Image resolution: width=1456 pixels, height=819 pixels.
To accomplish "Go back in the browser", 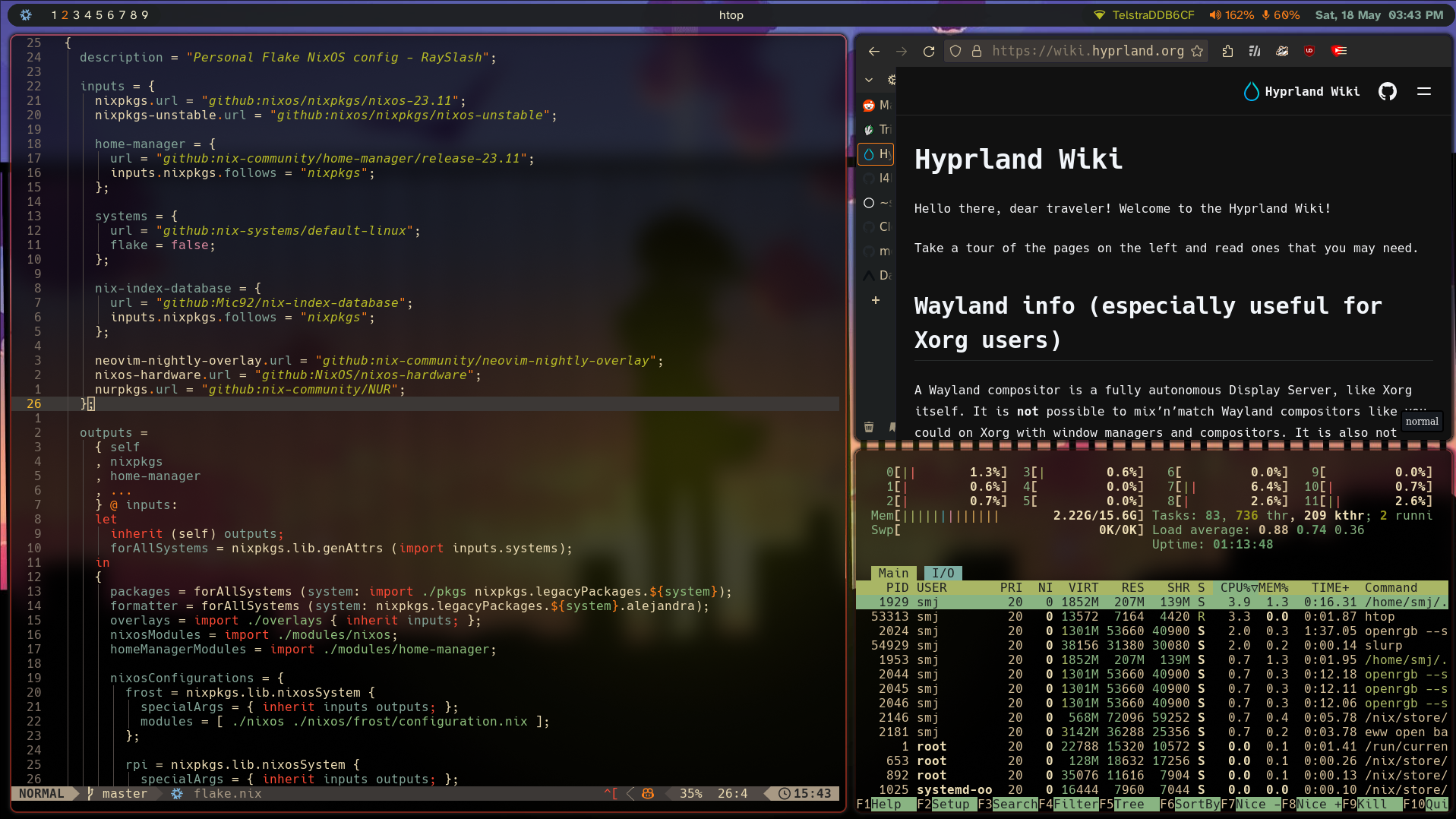I will (874, 51).
